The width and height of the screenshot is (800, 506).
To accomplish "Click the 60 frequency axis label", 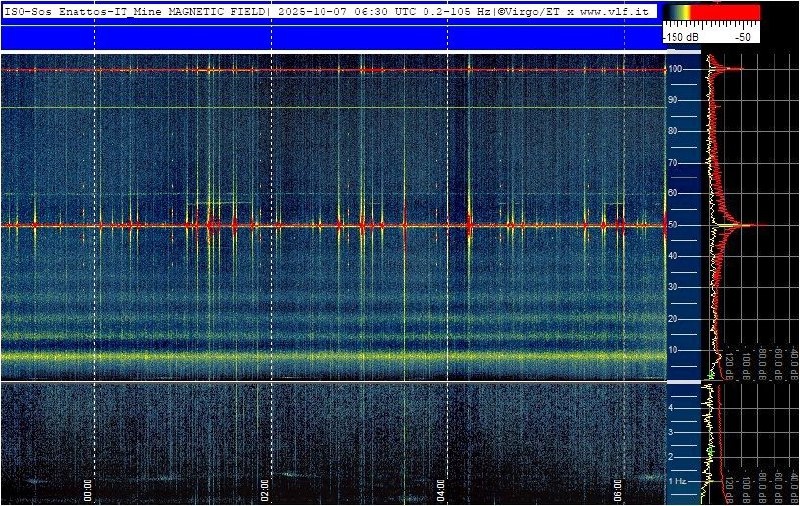I will (673, 193).
